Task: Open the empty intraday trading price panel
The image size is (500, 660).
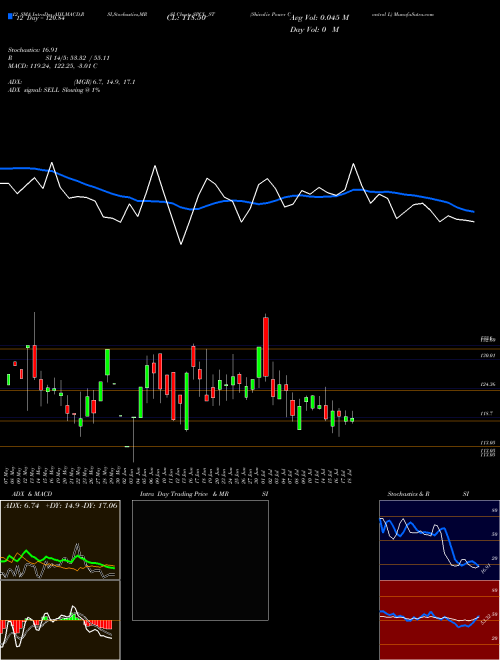Action: (x=200, y=560)
